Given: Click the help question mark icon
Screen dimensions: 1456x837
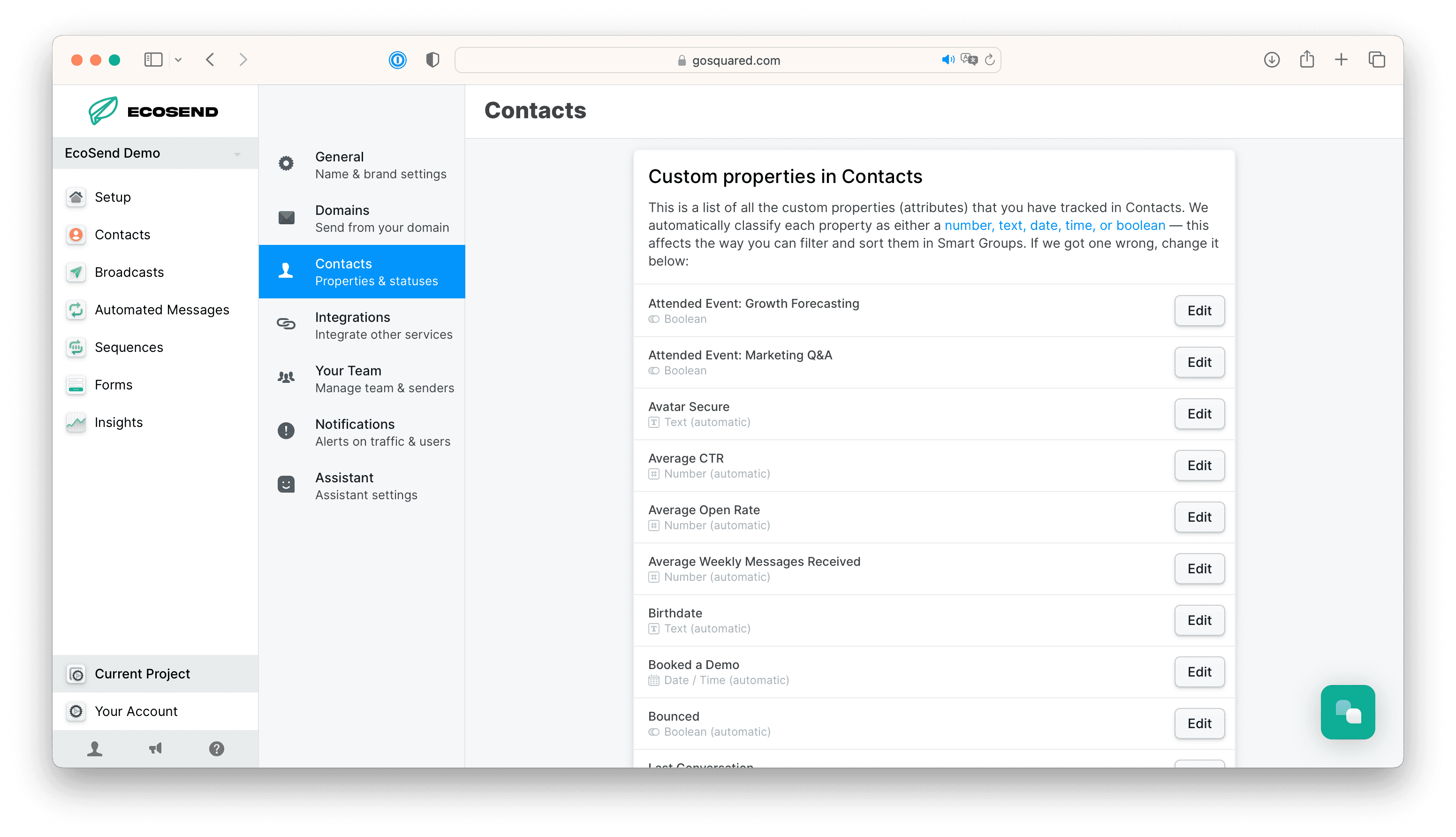Looking at the screenshot, I should (216, 748).
